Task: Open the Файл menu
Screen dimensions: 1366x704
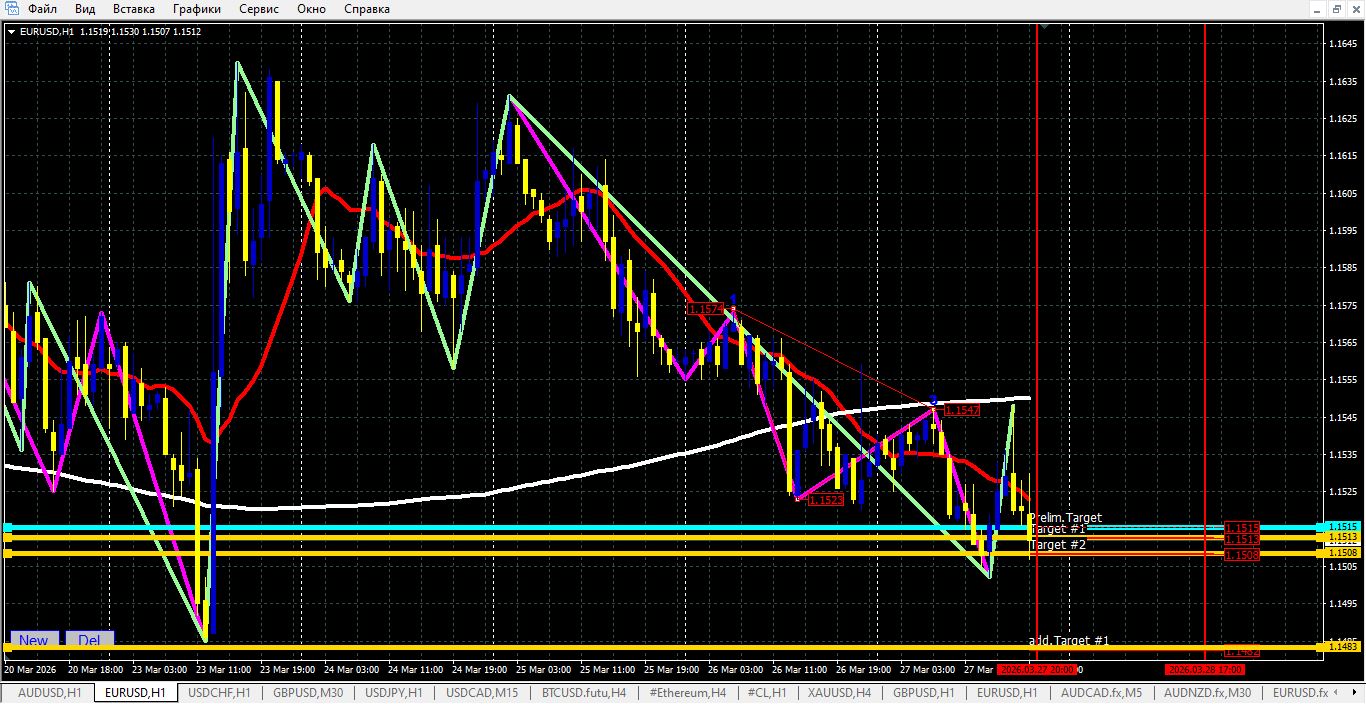Action: coord(42,9)
